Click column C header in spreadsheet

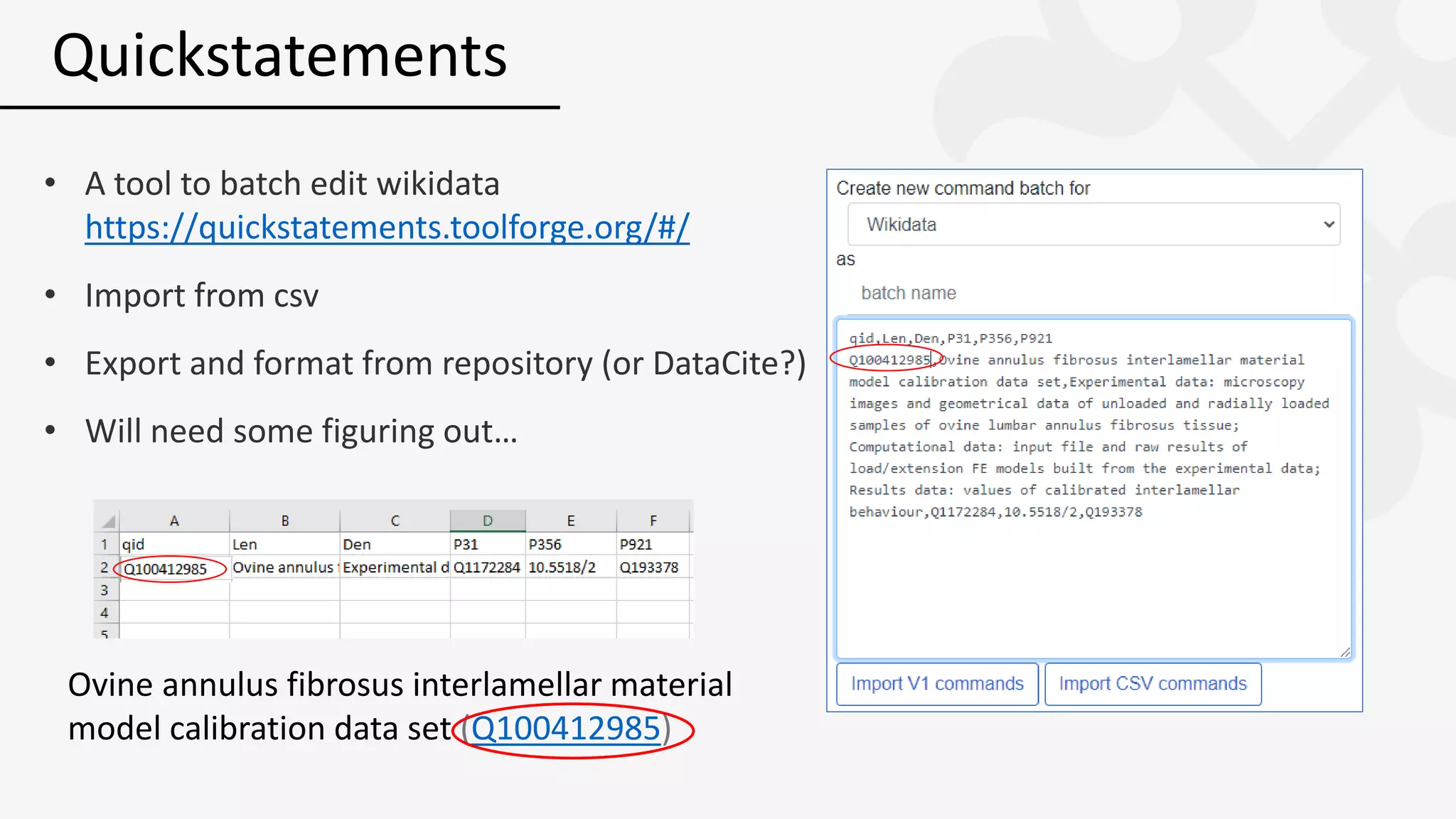pos(395,520)
